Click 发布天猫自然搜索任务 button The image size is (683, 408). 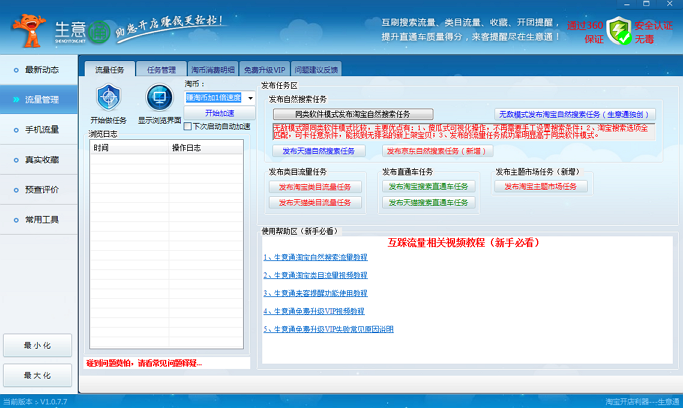coord(319,151)
